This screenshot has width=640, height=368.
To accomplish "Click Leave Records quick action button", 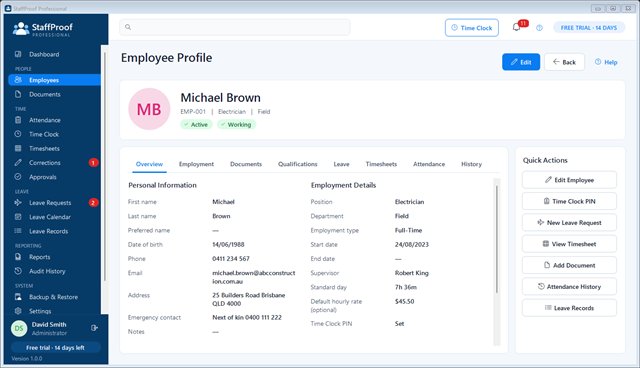I will coord(569,308).
